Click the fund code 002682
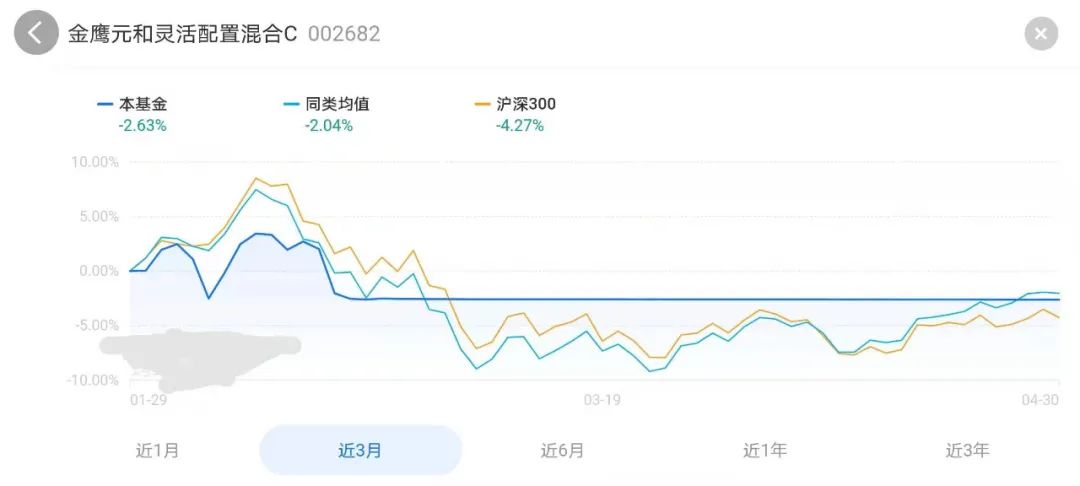1080x486 pixels. pos(344,34)
